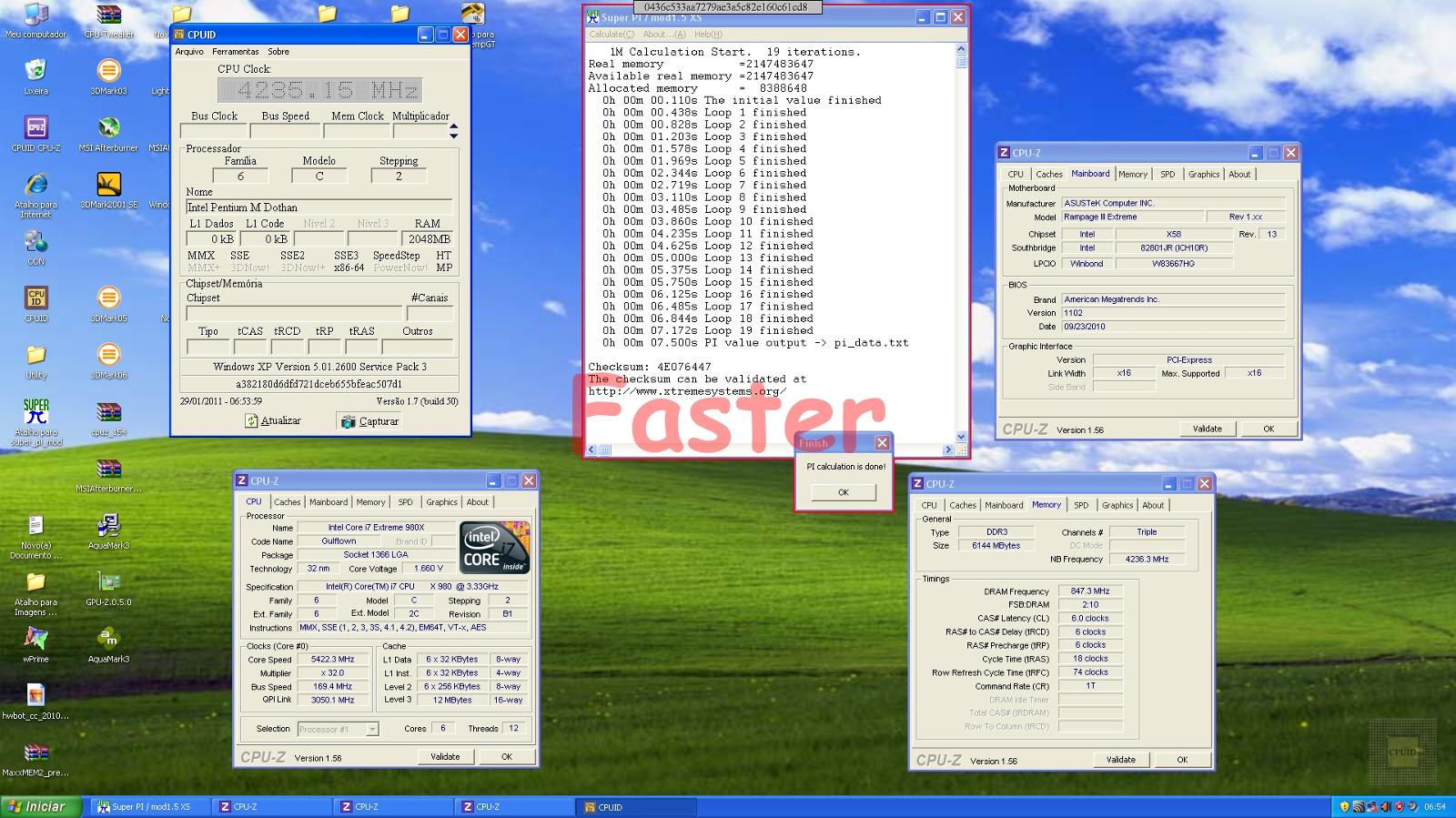Open MaxxMEM2_pre archive icon
Viewport: 1456px width, 818px height.
point(35,759)
